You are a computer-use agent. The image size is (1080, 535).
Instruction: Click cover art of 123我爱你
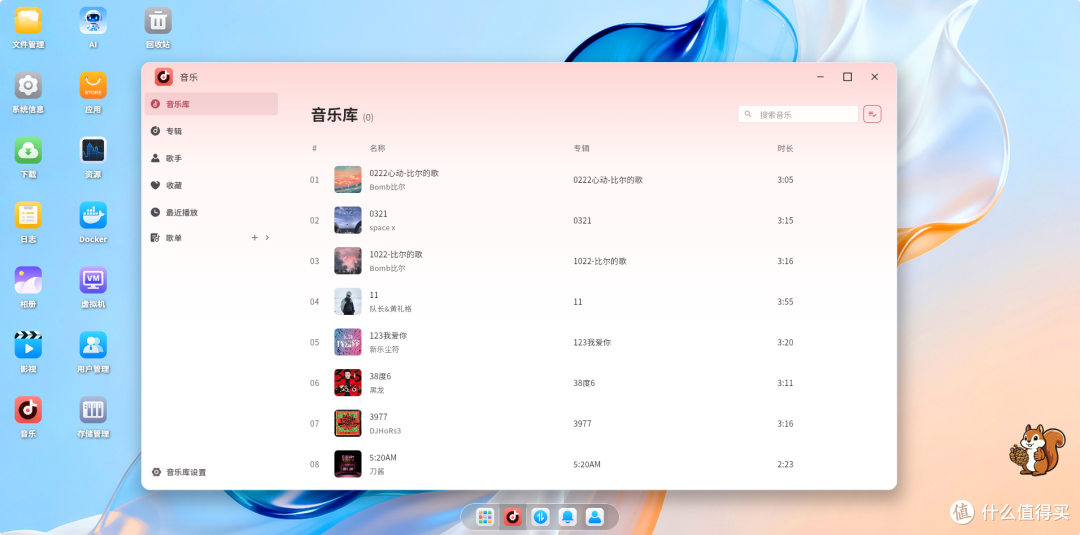click(348, 342)
